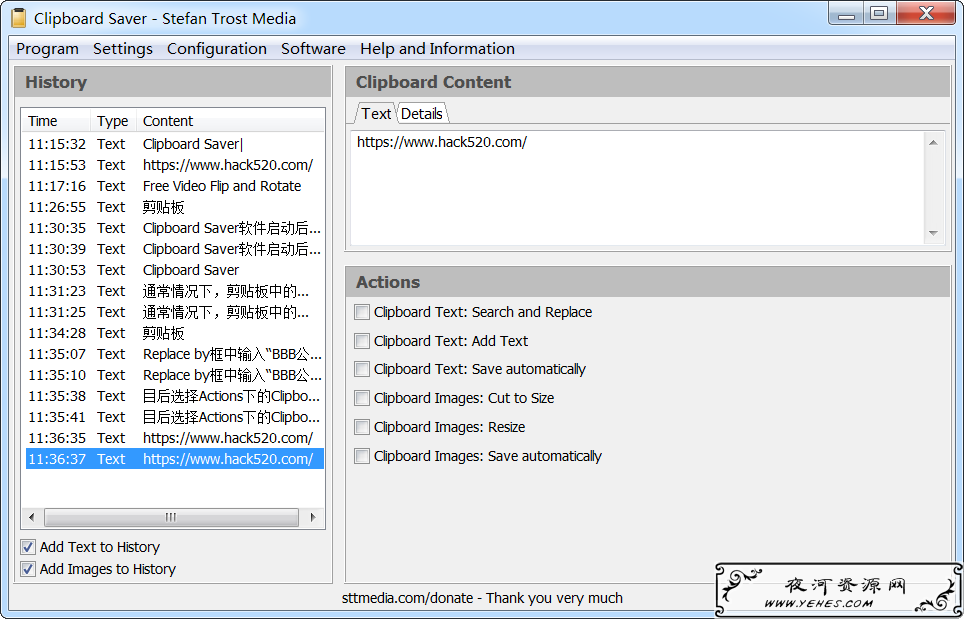Click inside the clipboard content text box

coord(637,187)
